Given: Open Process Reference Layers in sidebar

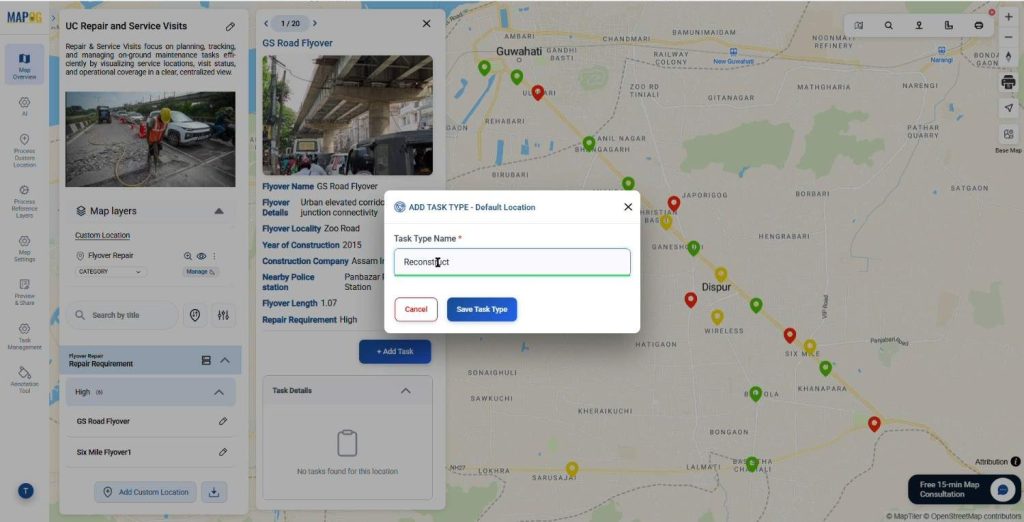Looking at the screenshot, I should pyautogui.click(x=24, y=201).
